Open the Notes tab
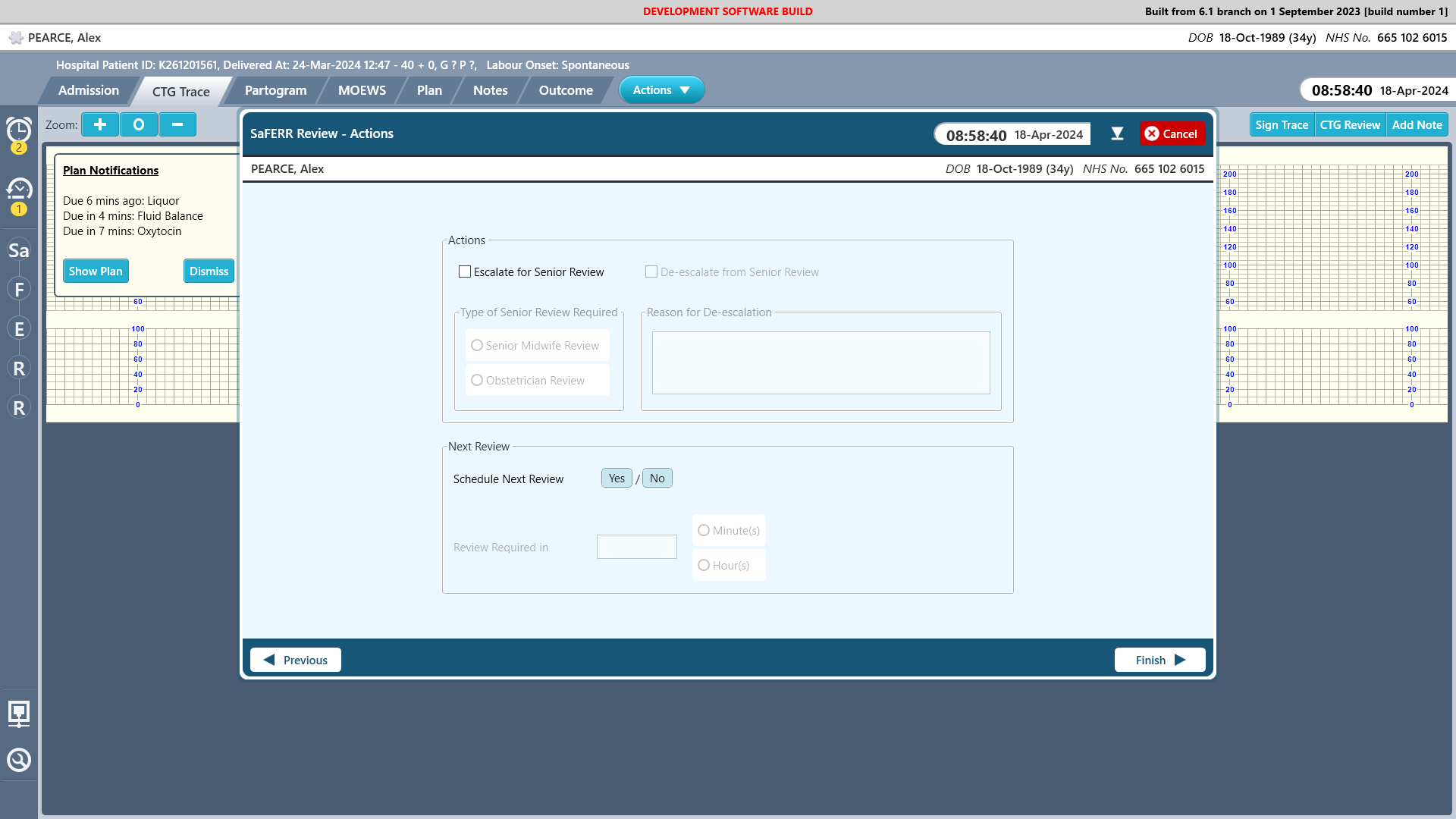 click(491, 90)
